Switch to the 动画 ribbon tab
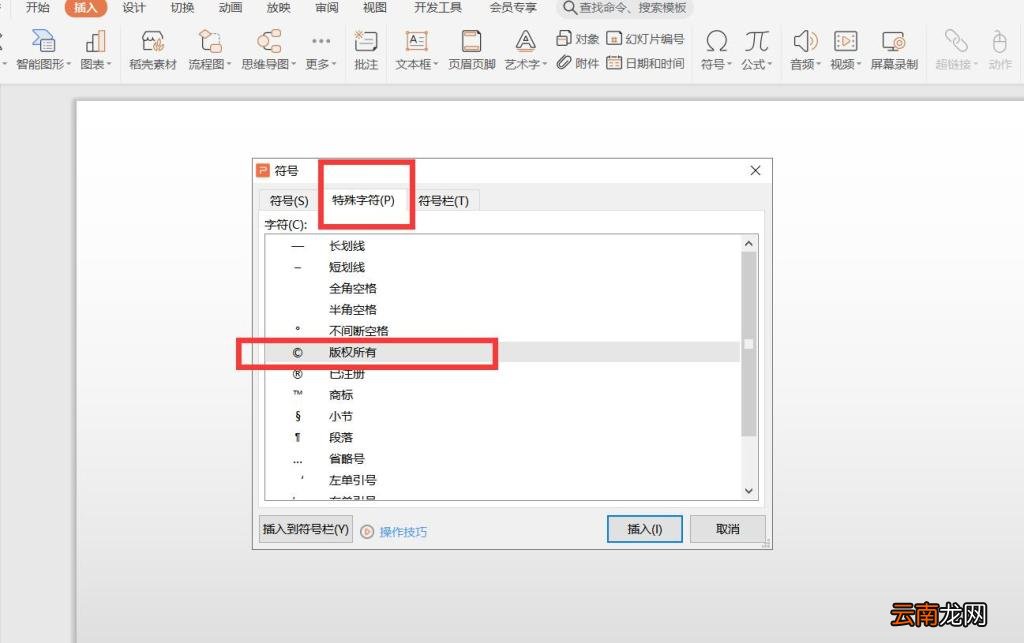 tap(230, 8)
